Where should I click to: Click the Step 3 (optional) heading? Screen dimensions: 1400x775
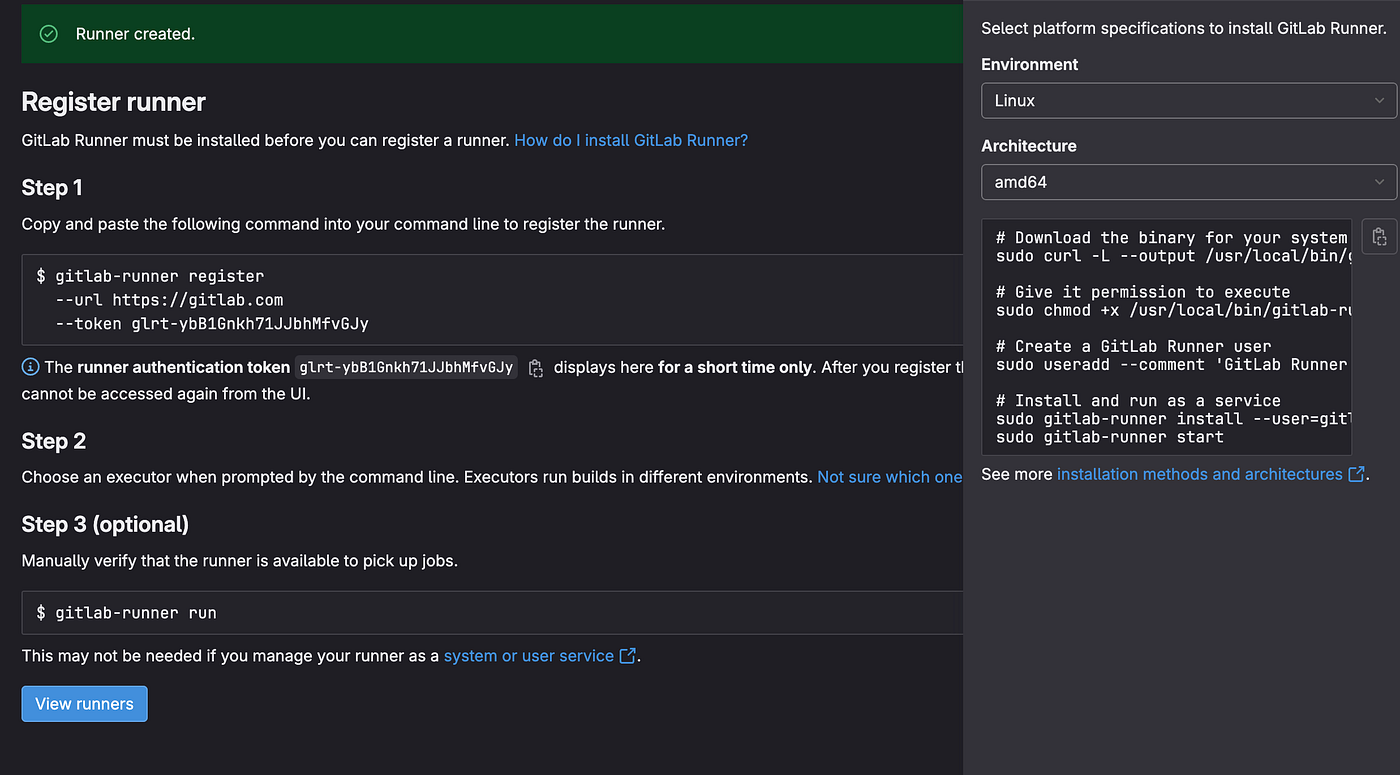pyautogui.click(x=105, y=524)
